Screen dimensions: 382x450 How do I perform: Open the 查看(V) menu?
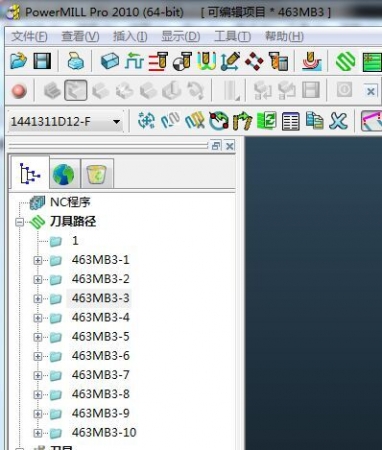pos(80,36)
